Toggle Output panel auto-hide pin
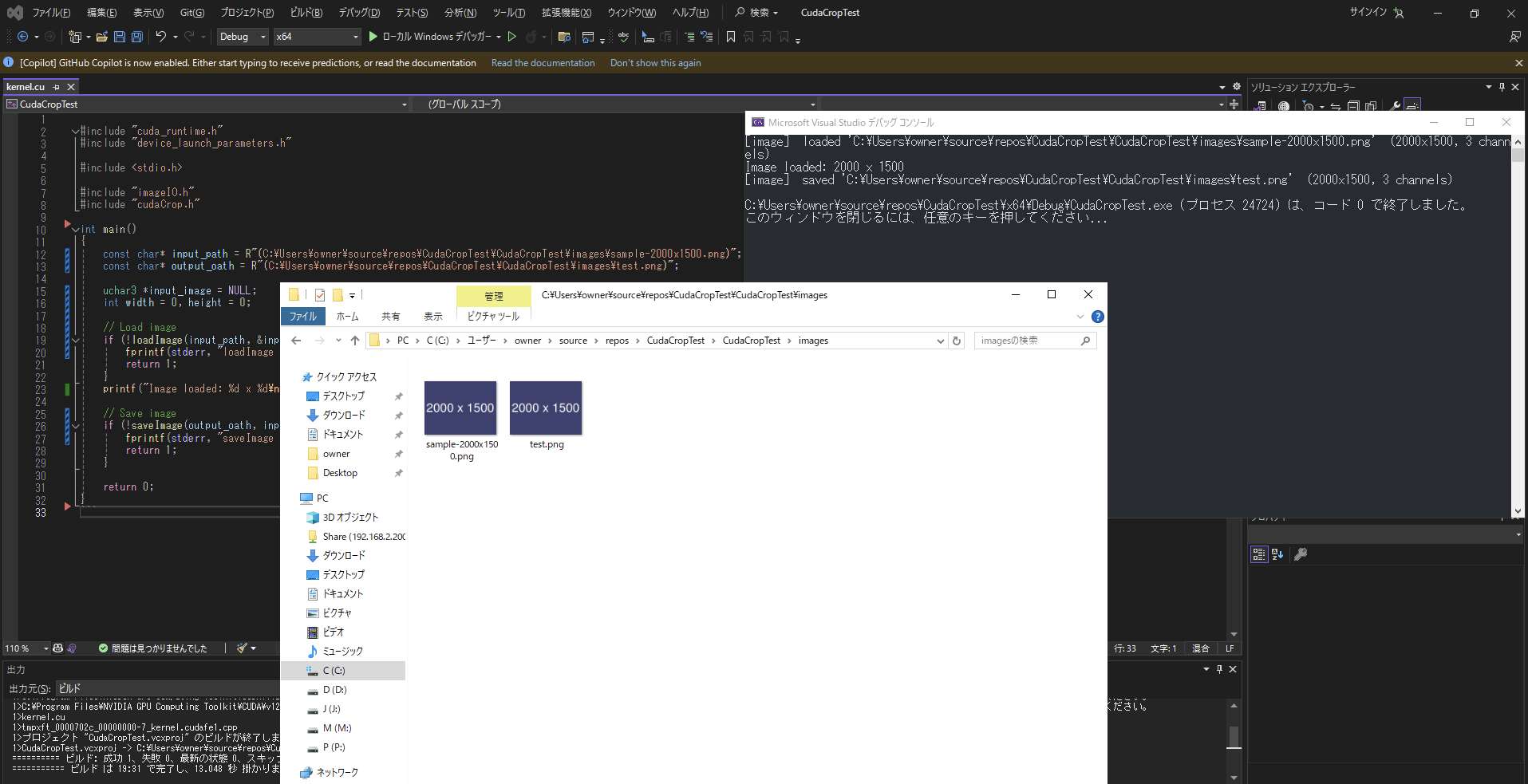Screen dimensions: 1528x784 pos(1219,669)
